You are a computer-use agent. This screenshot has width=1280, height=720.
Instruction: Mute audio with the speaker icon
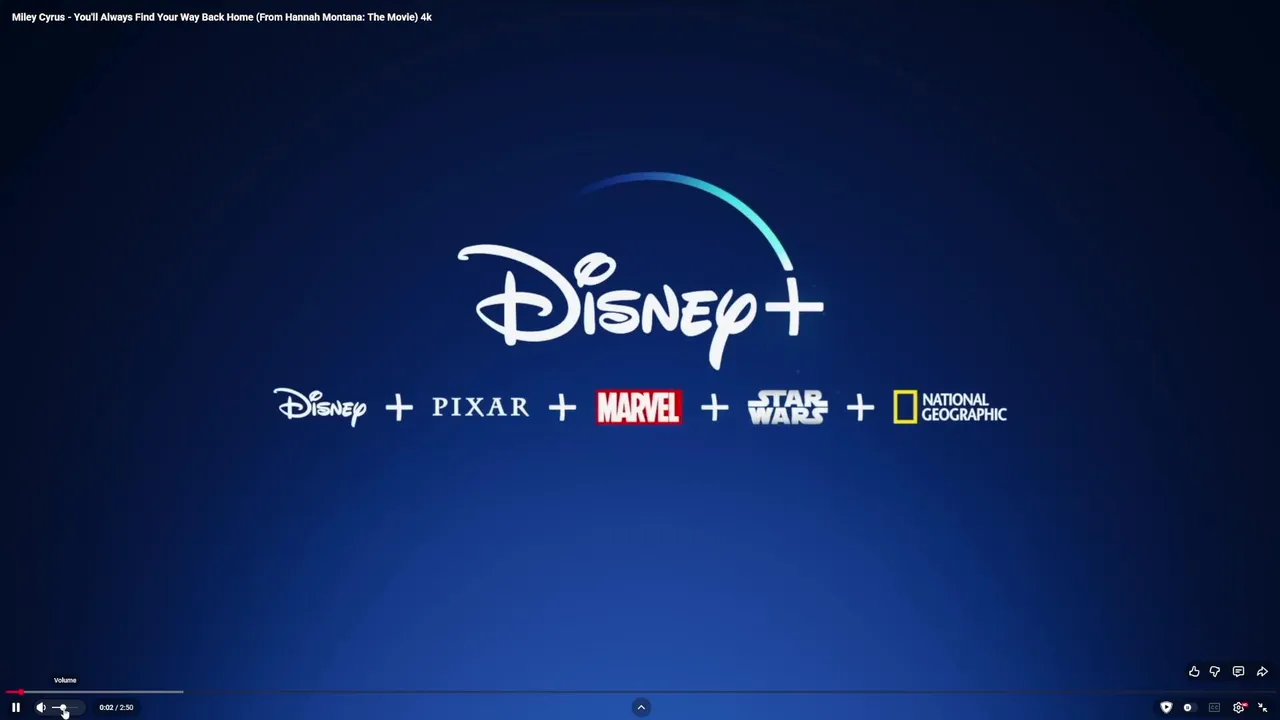[41, 707]
